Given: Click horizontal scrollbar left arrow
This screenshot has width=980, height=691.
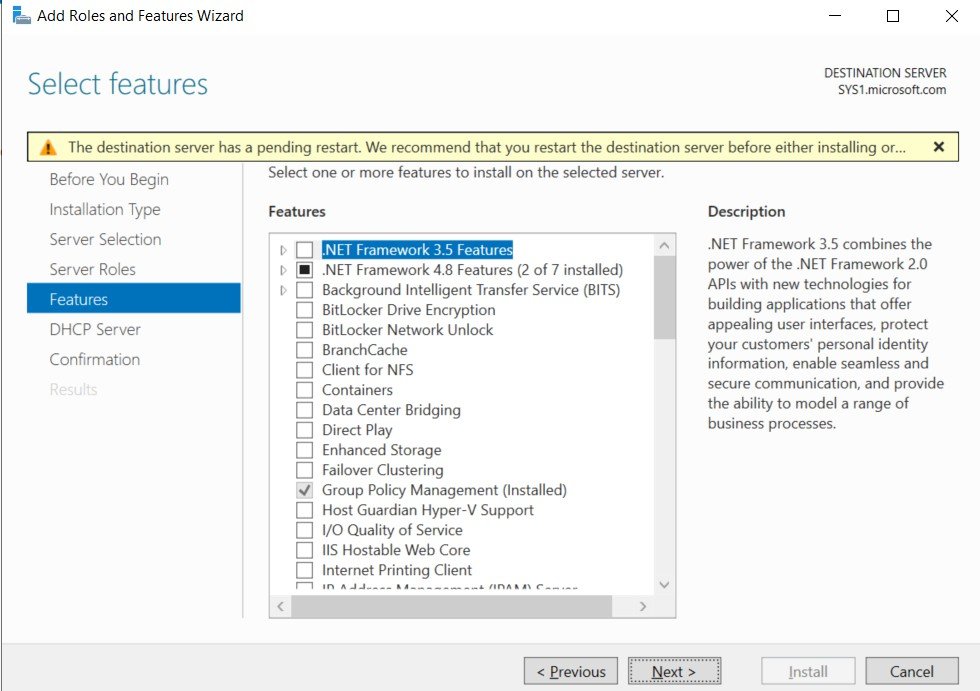Looking at the screenshot, I should (x=281, y=606).
